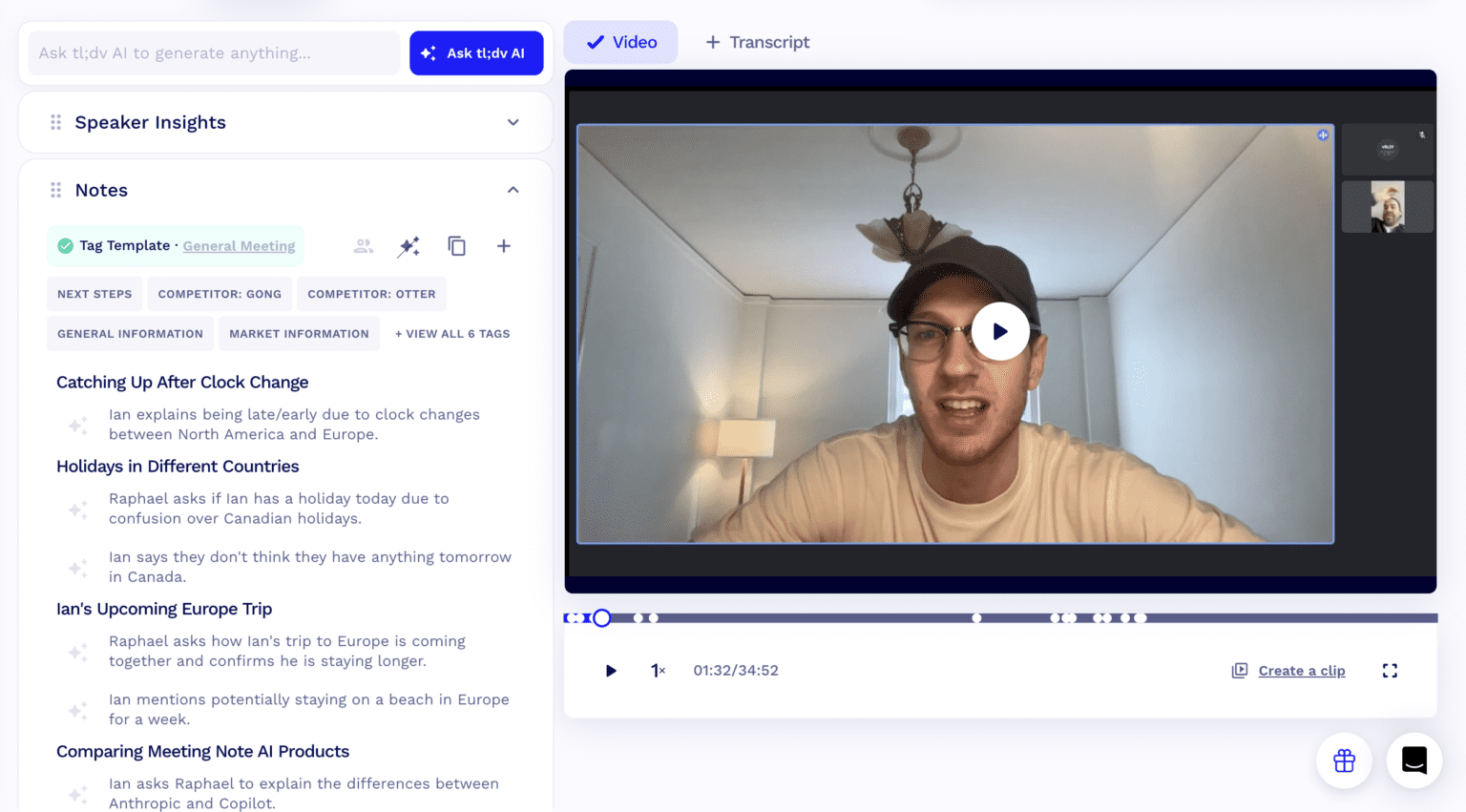Click the Ask tl;dv AI button

point(476,52)
